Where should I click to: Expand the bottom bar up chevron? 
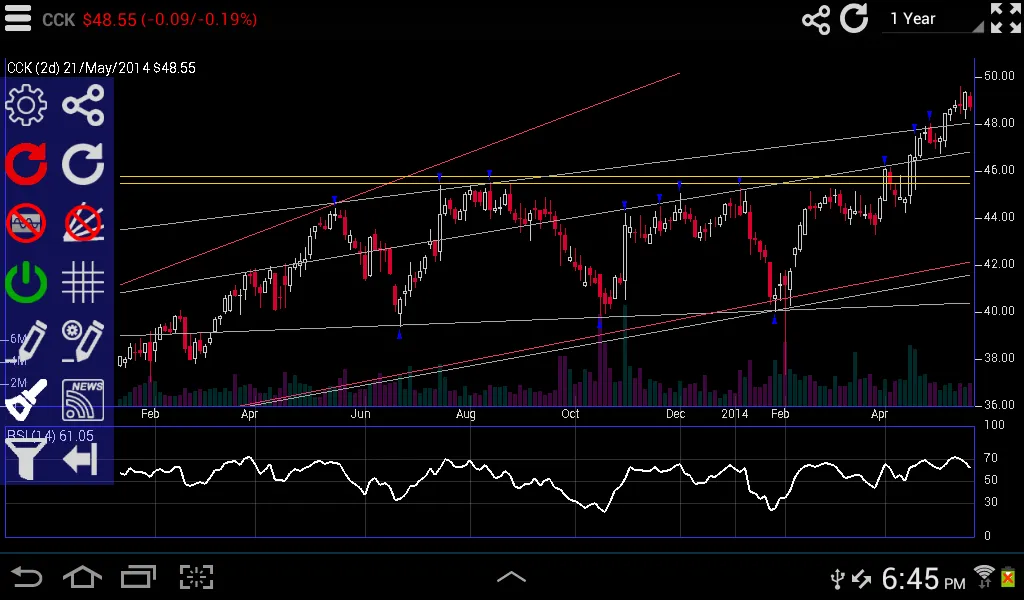511,576
